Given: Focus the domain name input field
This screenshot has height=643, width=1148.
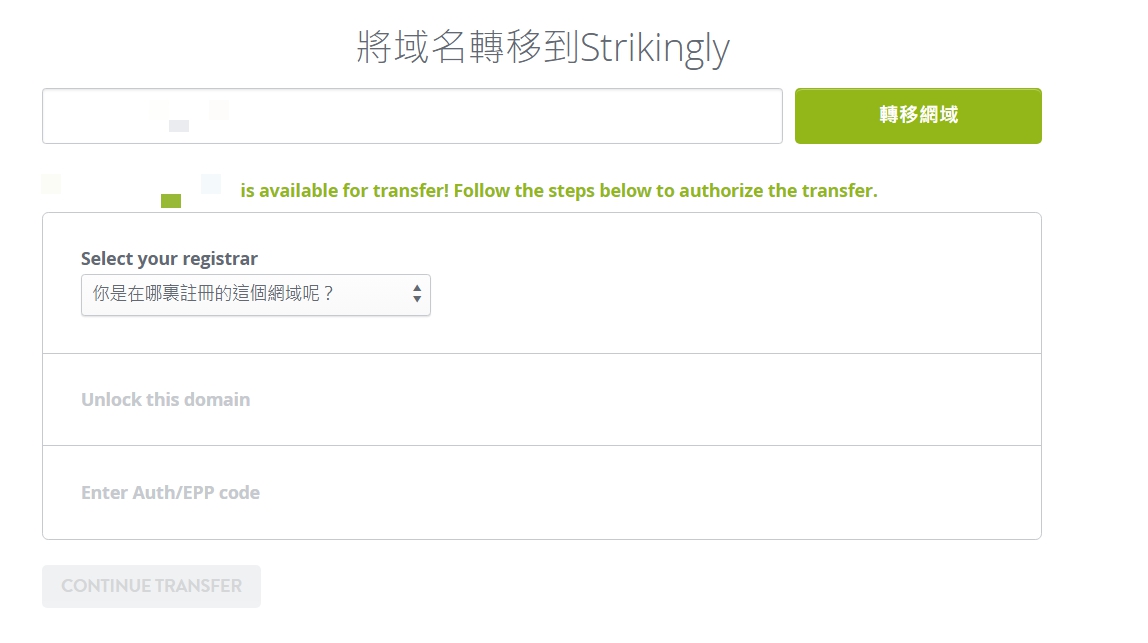Looking at the screenshot, I should (x=412, y=116).
